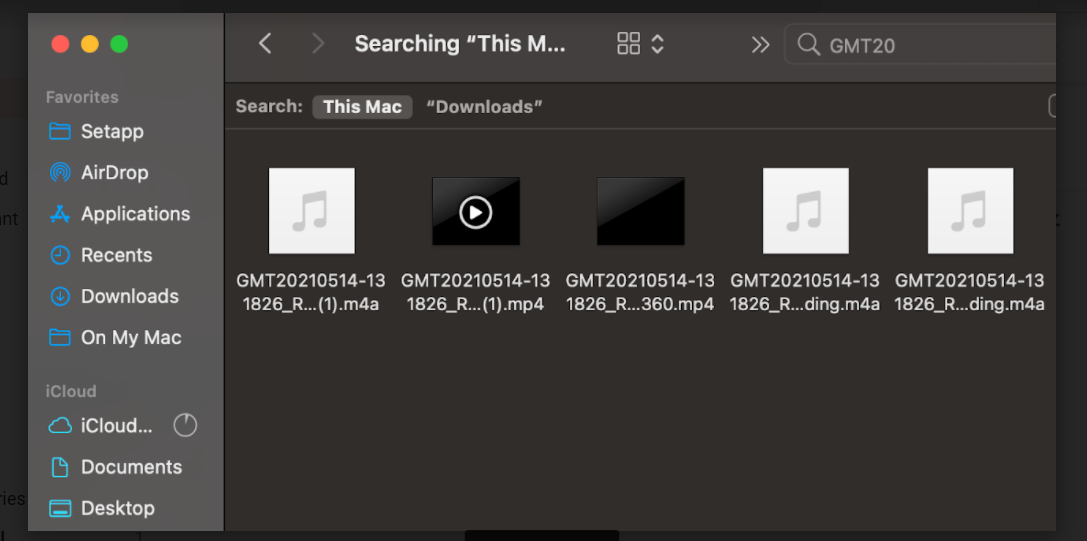Screen dimensions: 1087x541
Task: Open Applications from the sidebar
Action: pyautogui.click(x=135, y=214)
